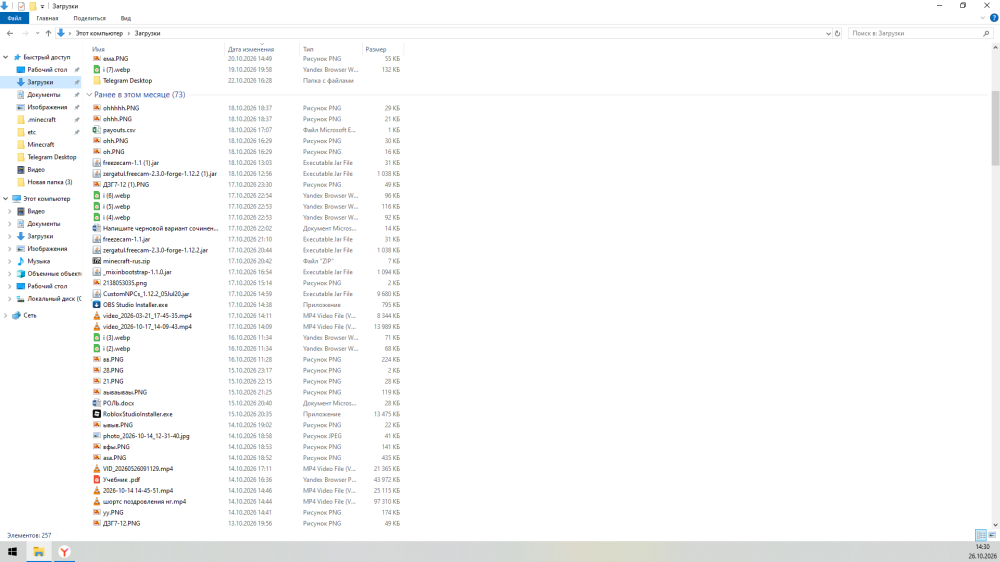Expand Объемные объекты under Этот компьютер
This screenshot has height=562, width=1000.
[x=10, y=274]
